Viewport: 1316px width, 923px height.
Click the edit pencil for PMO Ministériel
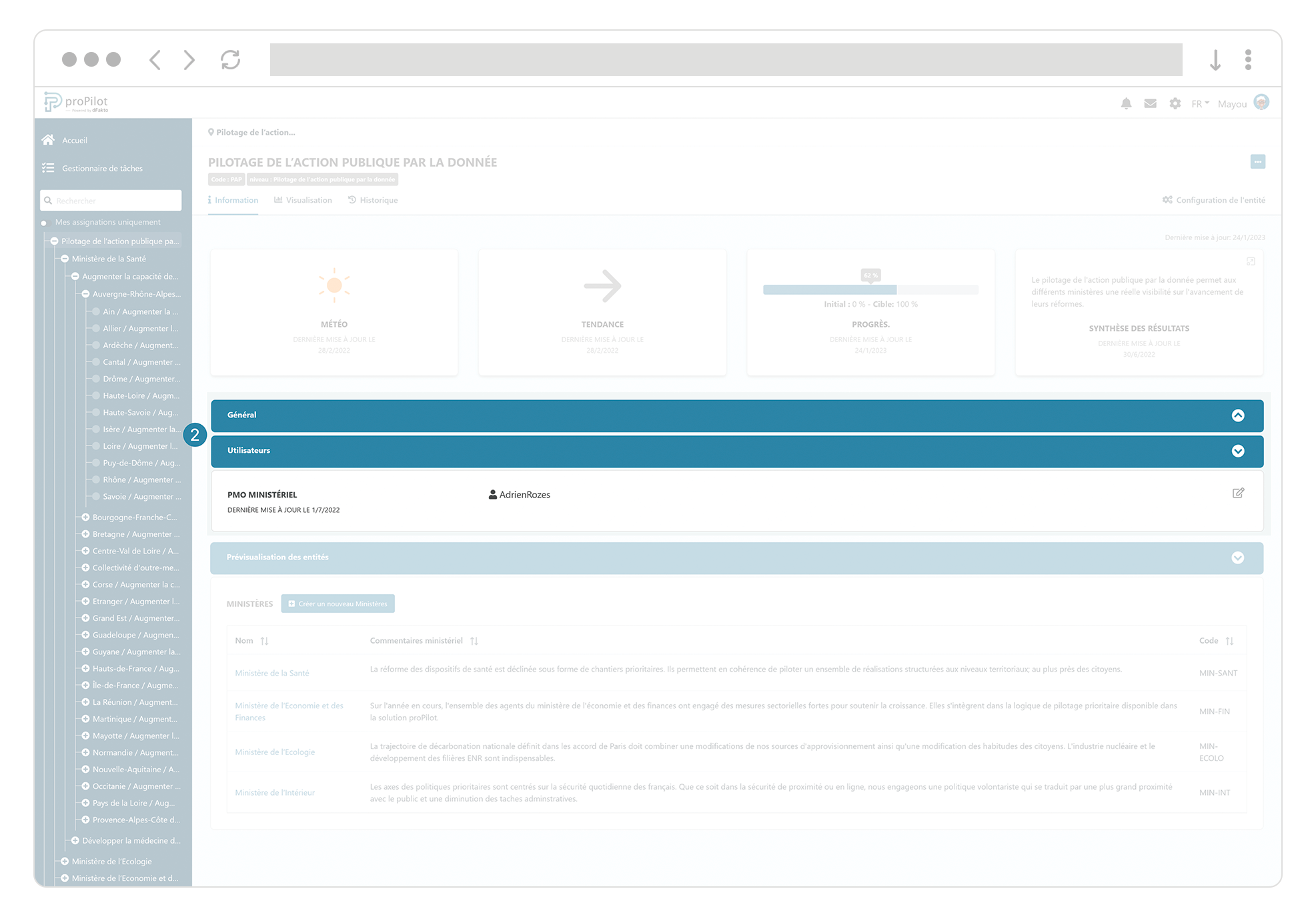pos(1239,493)
